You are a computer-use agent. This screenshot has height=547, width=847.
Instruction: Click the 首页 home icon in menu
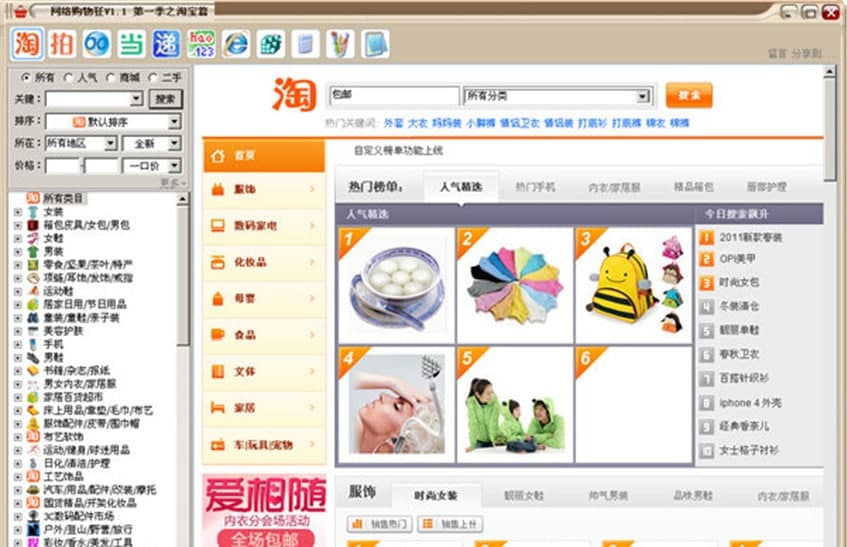218,156
